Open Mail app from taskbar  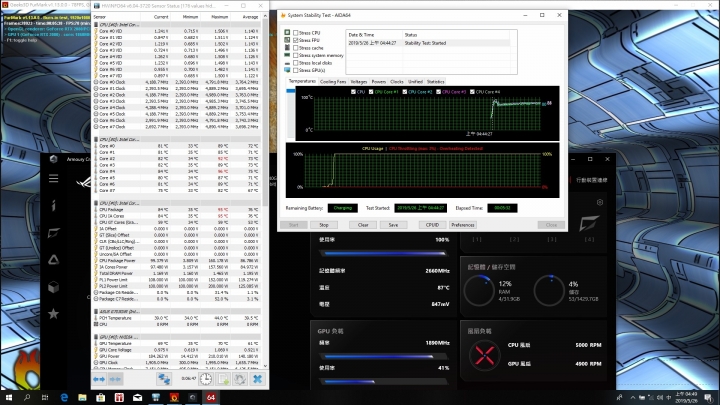137,398
